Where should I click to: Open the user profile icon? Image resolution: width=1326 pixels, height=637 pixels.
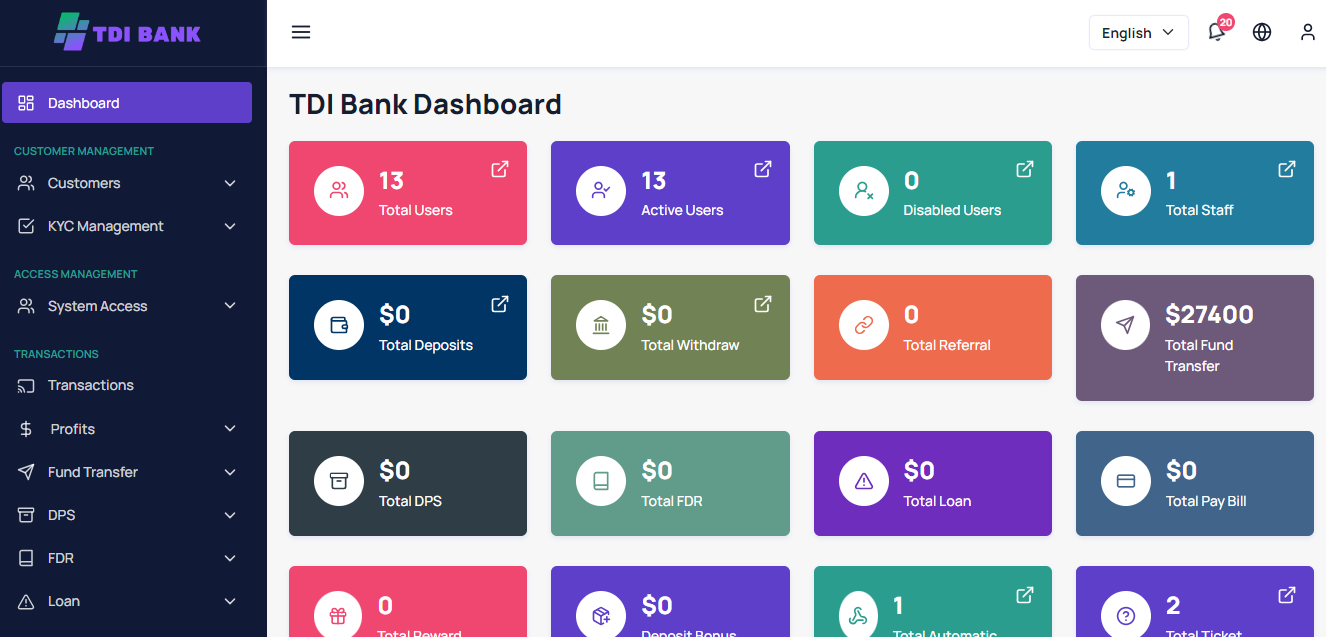[1308, 32]
